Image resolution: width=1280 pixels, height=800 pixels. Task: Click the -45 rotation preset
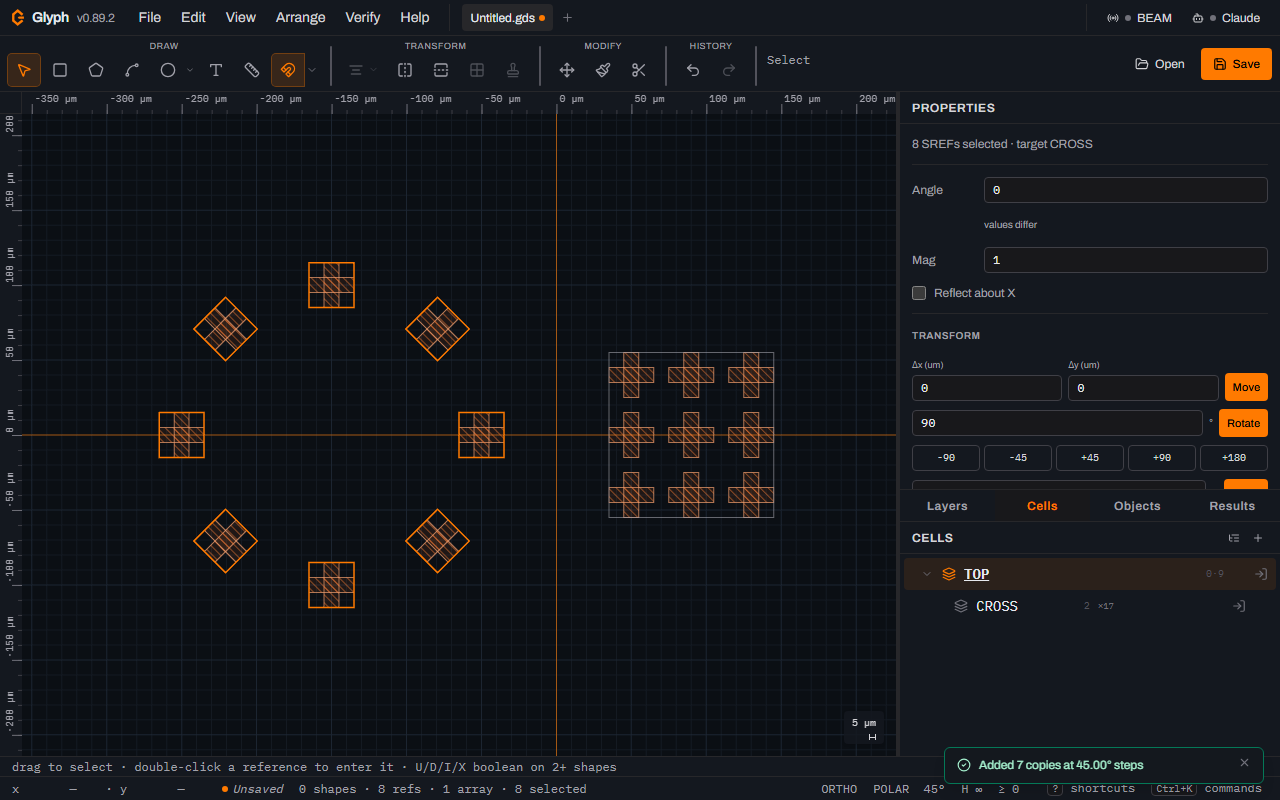[x=1018, y=458]
